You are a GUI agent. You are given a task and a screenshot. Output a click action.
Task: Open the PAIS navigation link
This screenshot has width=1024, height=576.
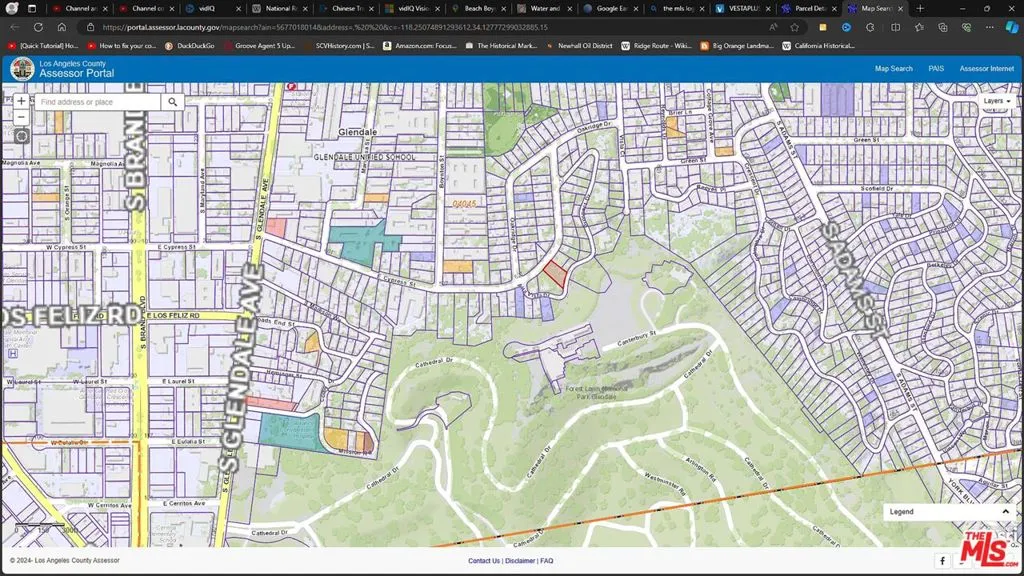point(936,69)
